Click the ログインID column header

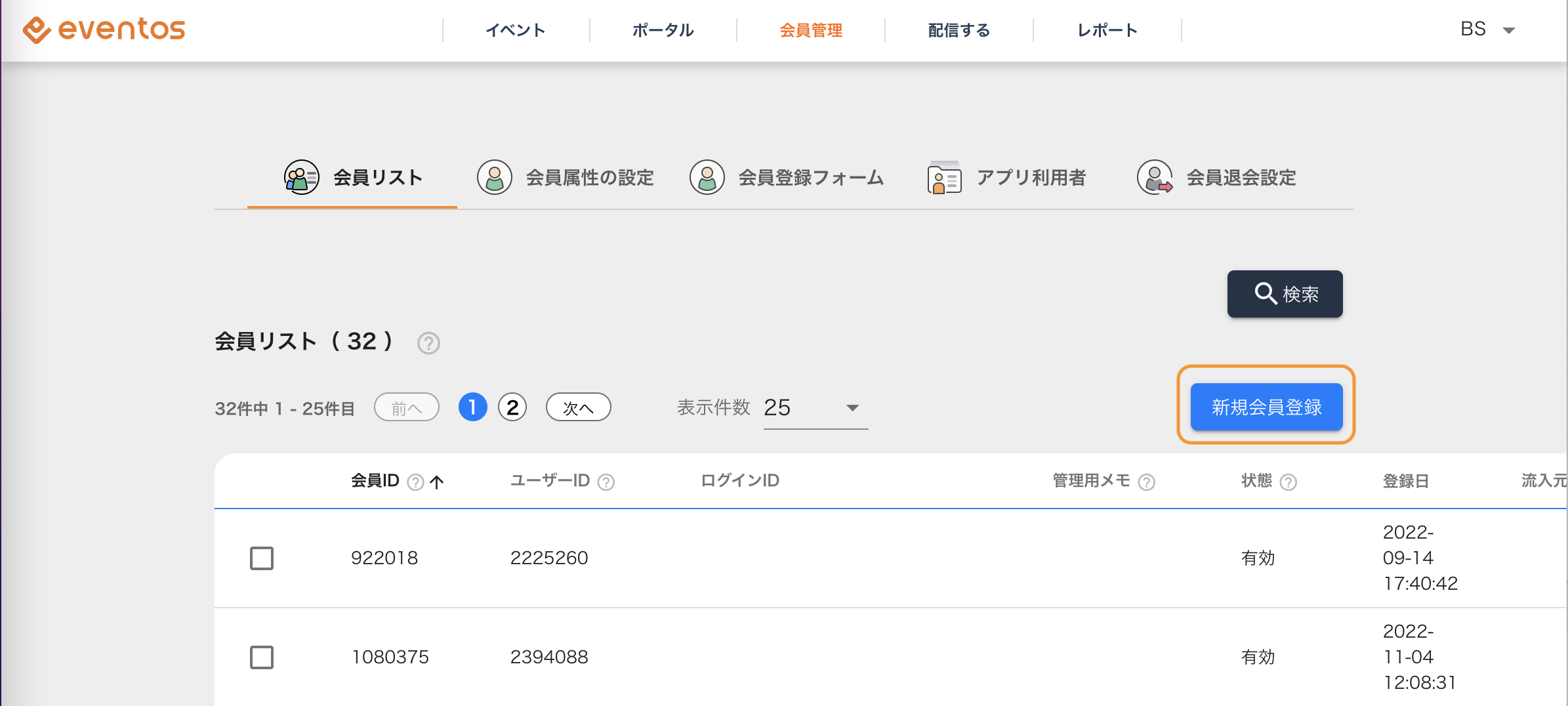tap(740, 481)
